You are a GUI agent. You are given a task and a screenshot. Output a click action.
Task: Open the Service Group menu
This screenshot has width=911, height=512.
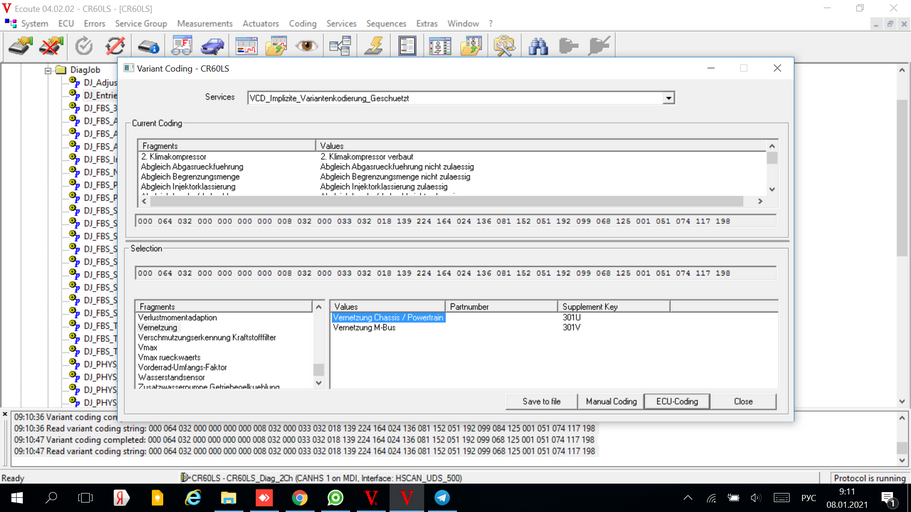coord(141,24)
